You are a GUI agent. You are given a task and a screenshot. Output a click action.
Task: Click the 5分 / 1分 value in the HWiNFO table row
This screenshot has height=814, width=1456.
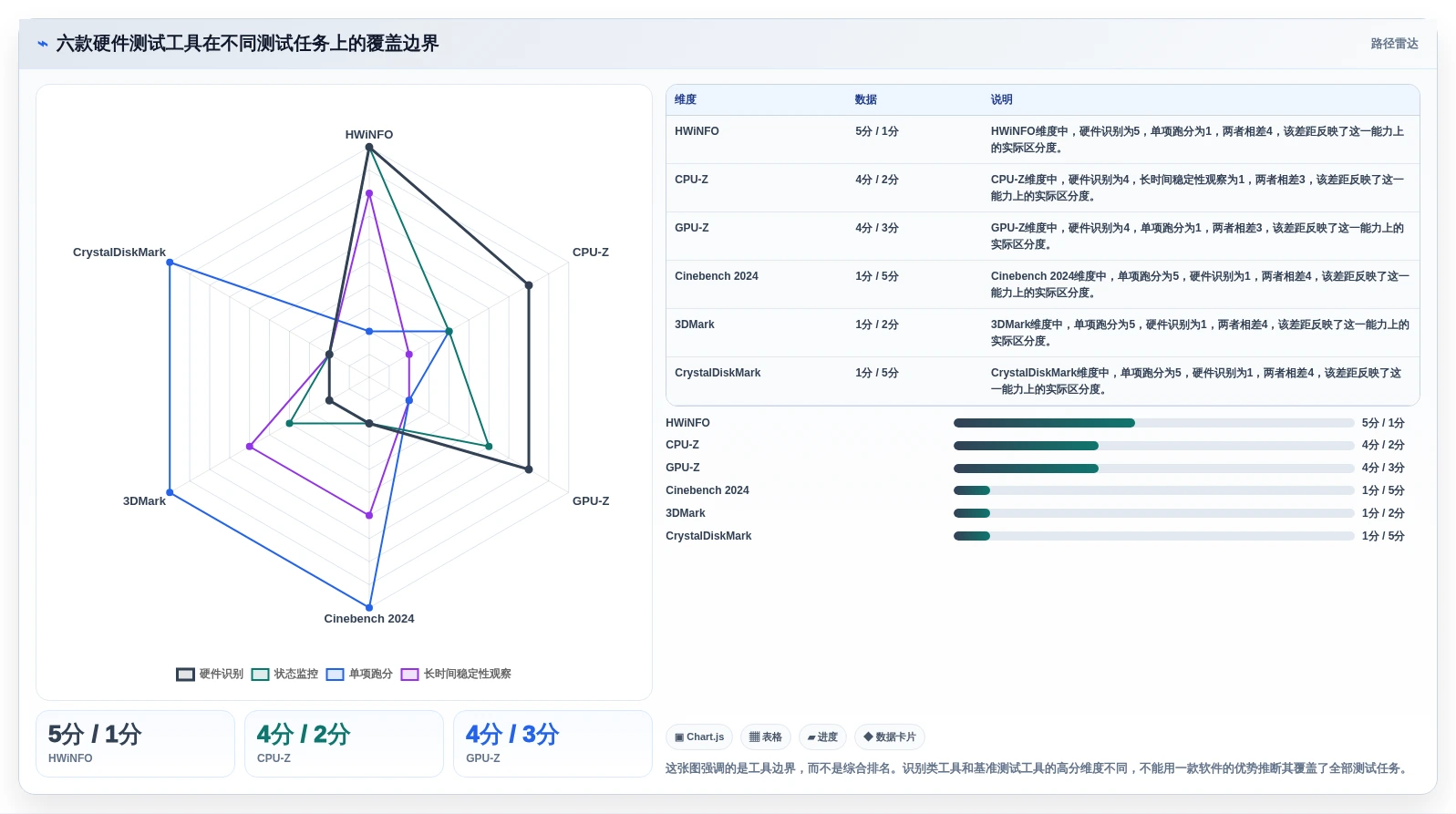(x=876, y=131)
